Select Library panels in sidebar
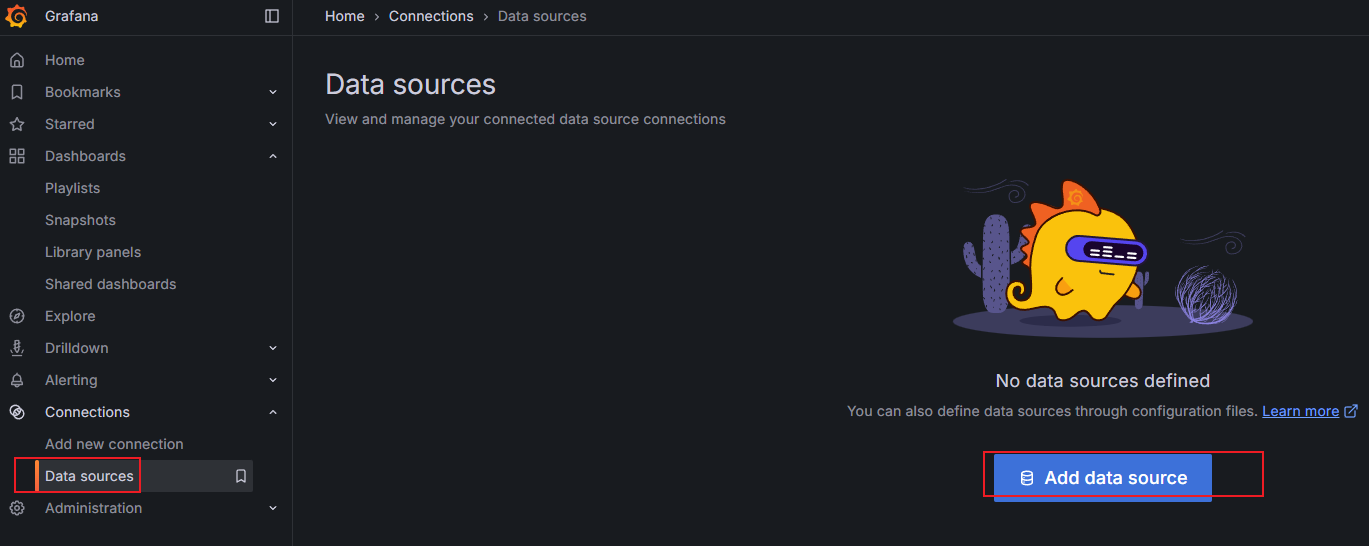 tap(93, 252)
